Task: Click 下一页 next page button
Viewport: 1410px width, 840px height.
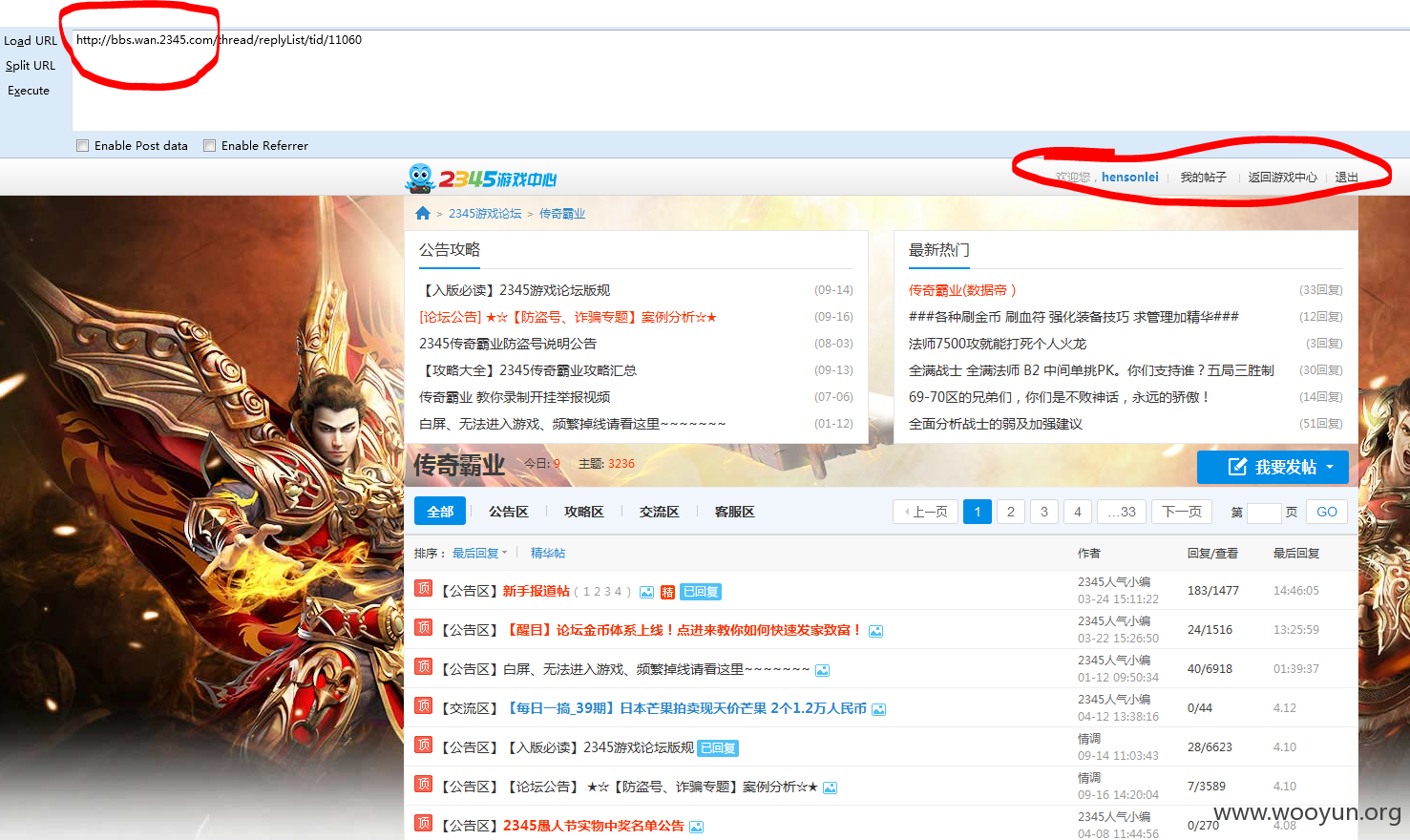Action: click(x=1182, y=512)
